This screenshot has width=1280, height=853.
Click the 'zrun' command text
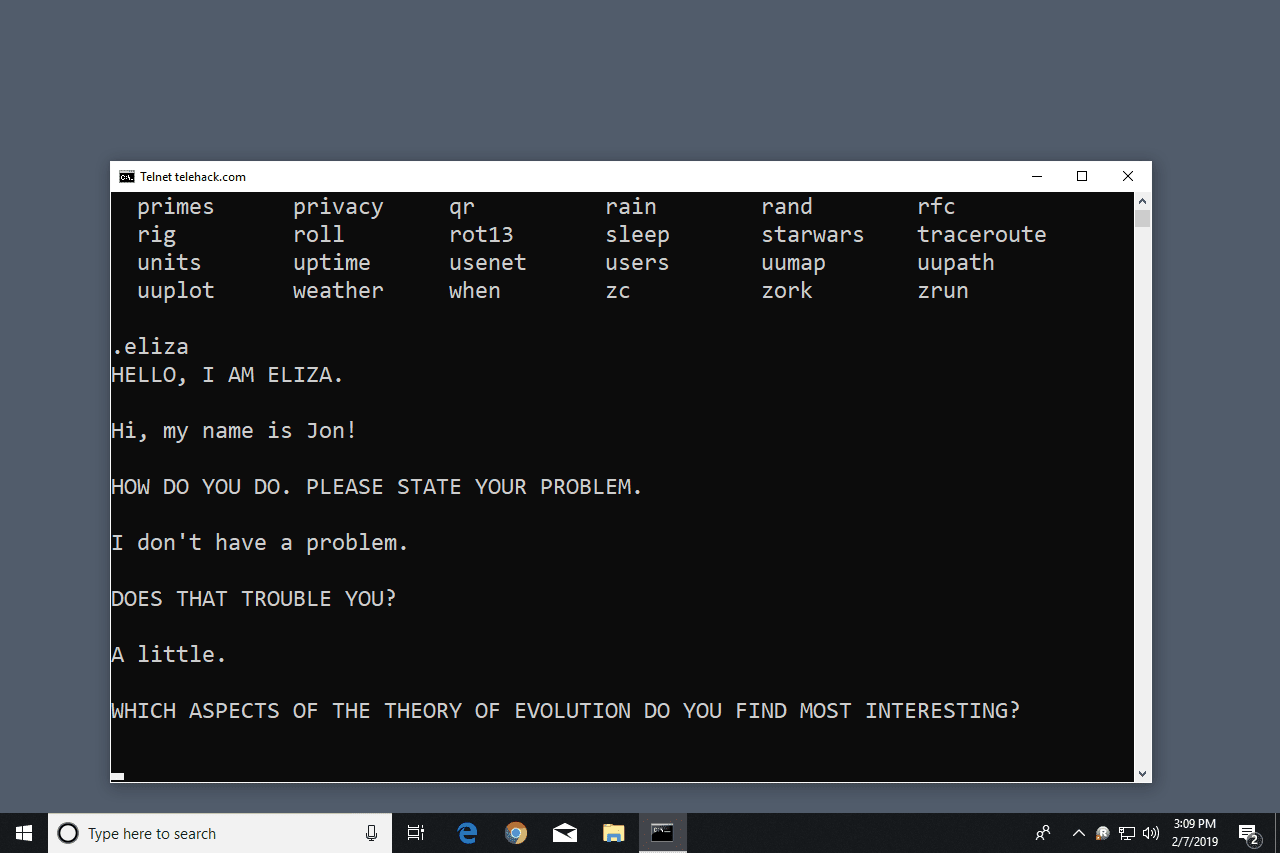pos(943,291)
